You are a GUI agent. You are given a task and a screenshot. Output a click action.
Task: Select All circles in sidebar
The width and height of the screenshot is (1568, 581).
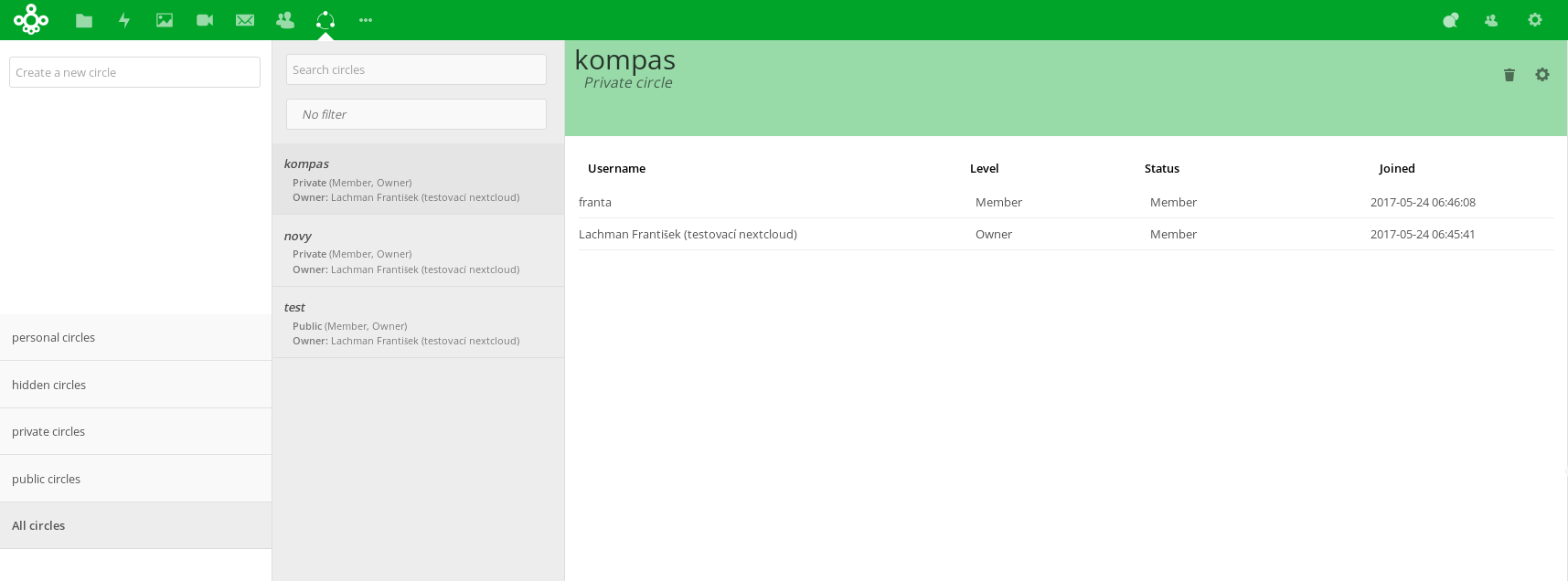tap(135, 525)
